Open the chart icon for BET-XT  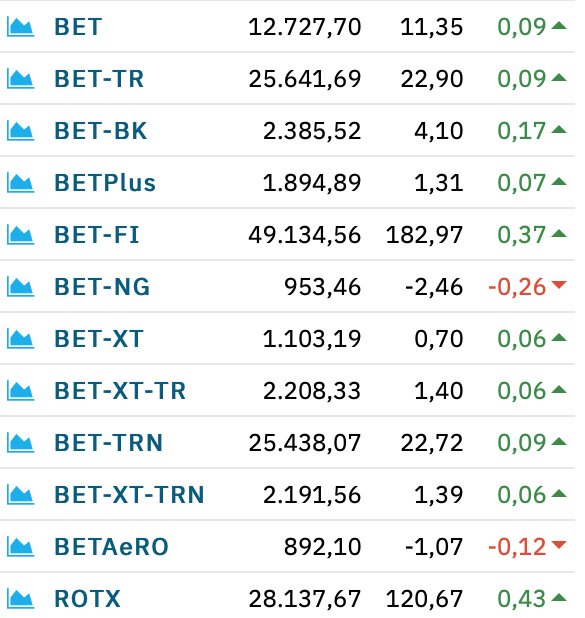(21, 339)
